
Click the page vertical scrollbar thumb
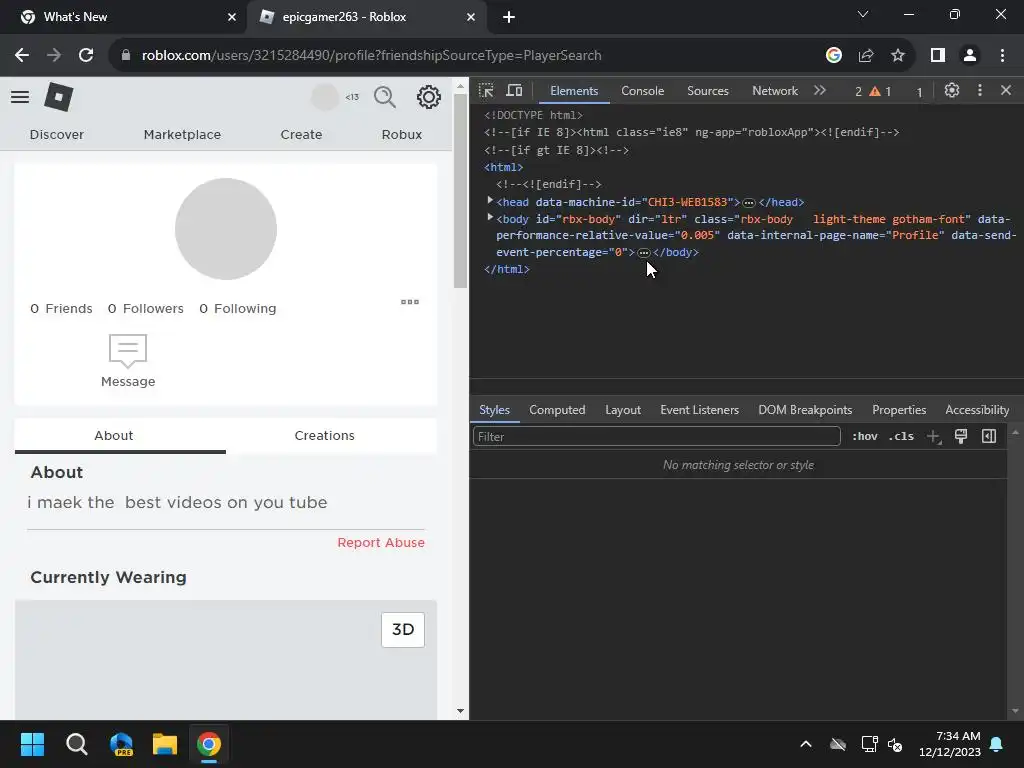point(460,190)
